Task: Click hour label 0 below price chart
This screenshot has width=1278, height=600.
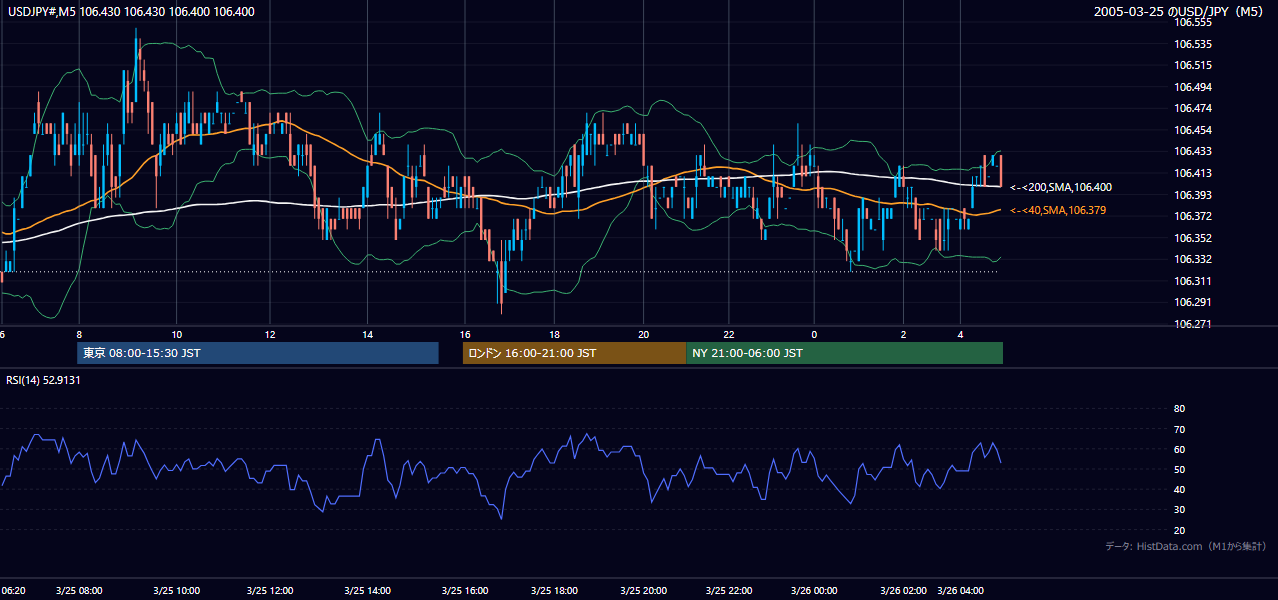Action: tap(814, 334)
